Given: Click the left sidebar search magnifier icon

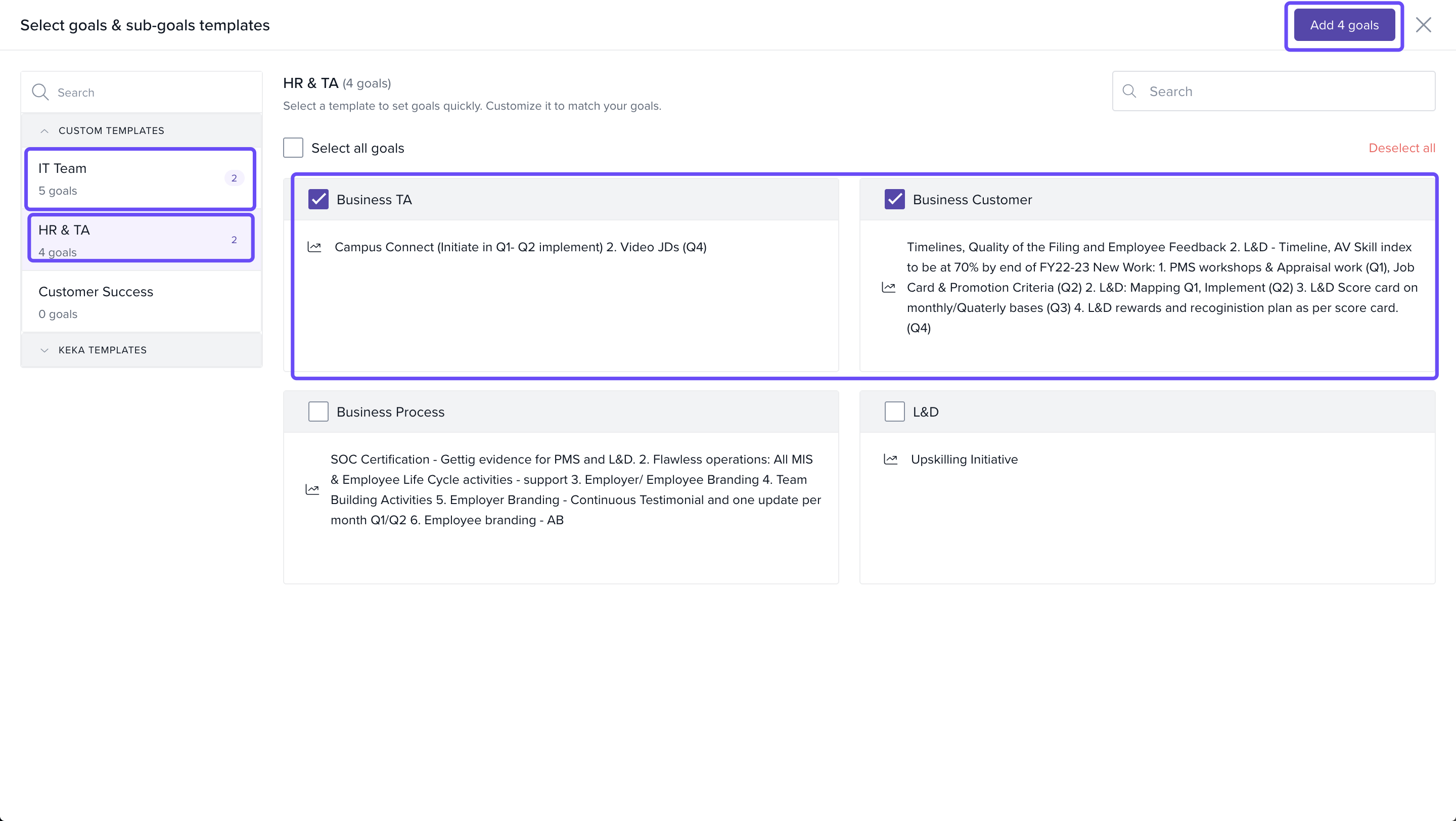Looking at the screenshot, I should pos(40,92).
